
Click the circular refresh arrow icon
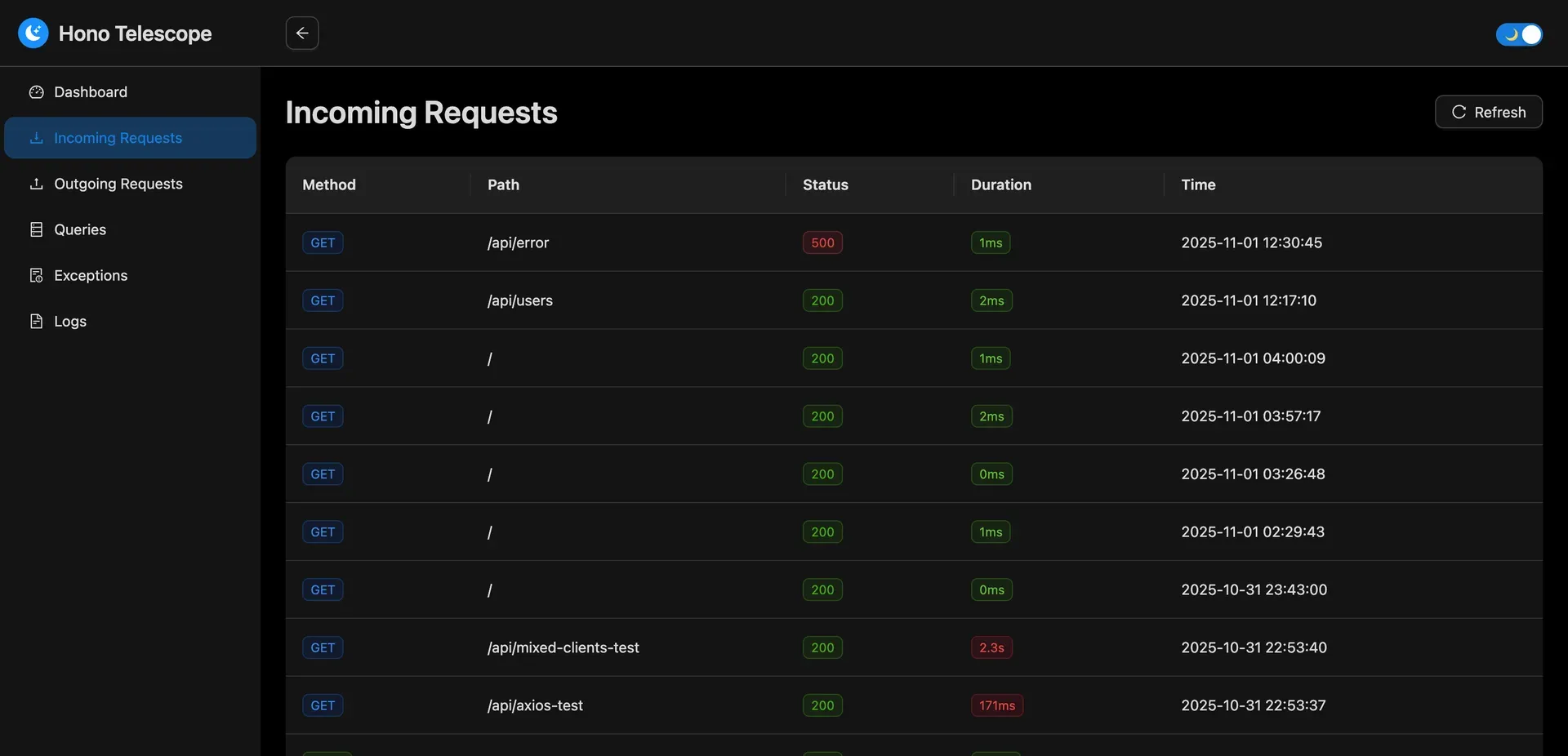click(1459, 112)
